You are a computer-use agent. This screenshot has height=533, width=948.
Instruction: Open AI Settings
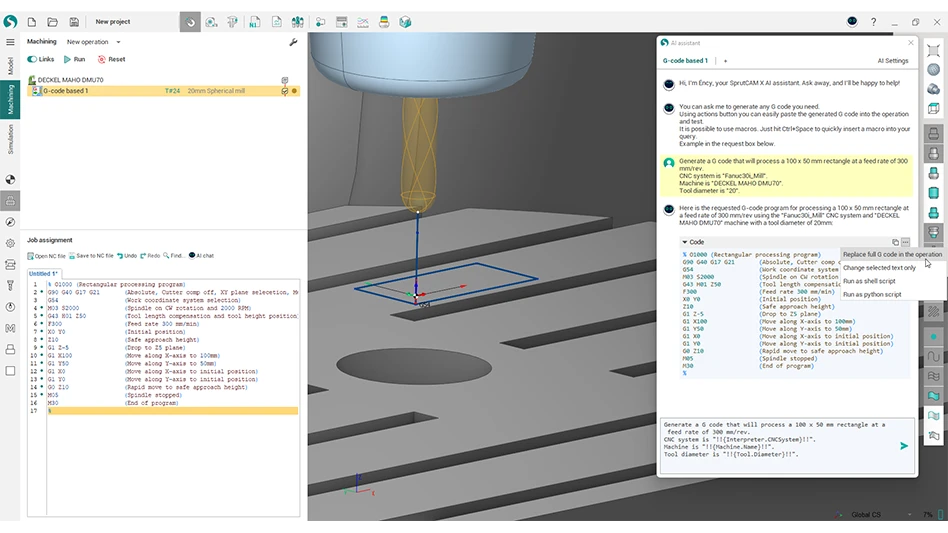tap(892, 61)
